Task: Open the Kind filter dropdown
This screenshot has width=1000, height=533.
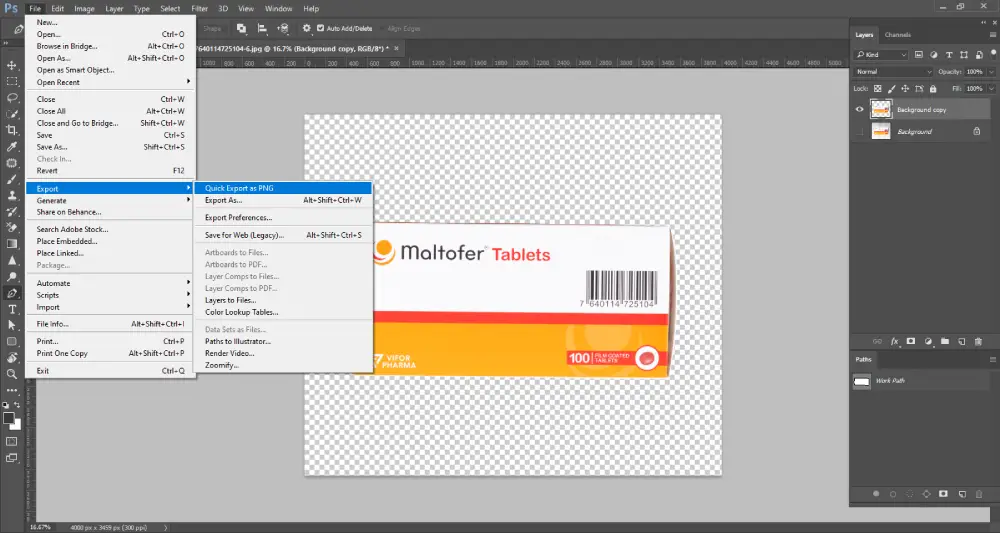Action: tap(881, 55)
